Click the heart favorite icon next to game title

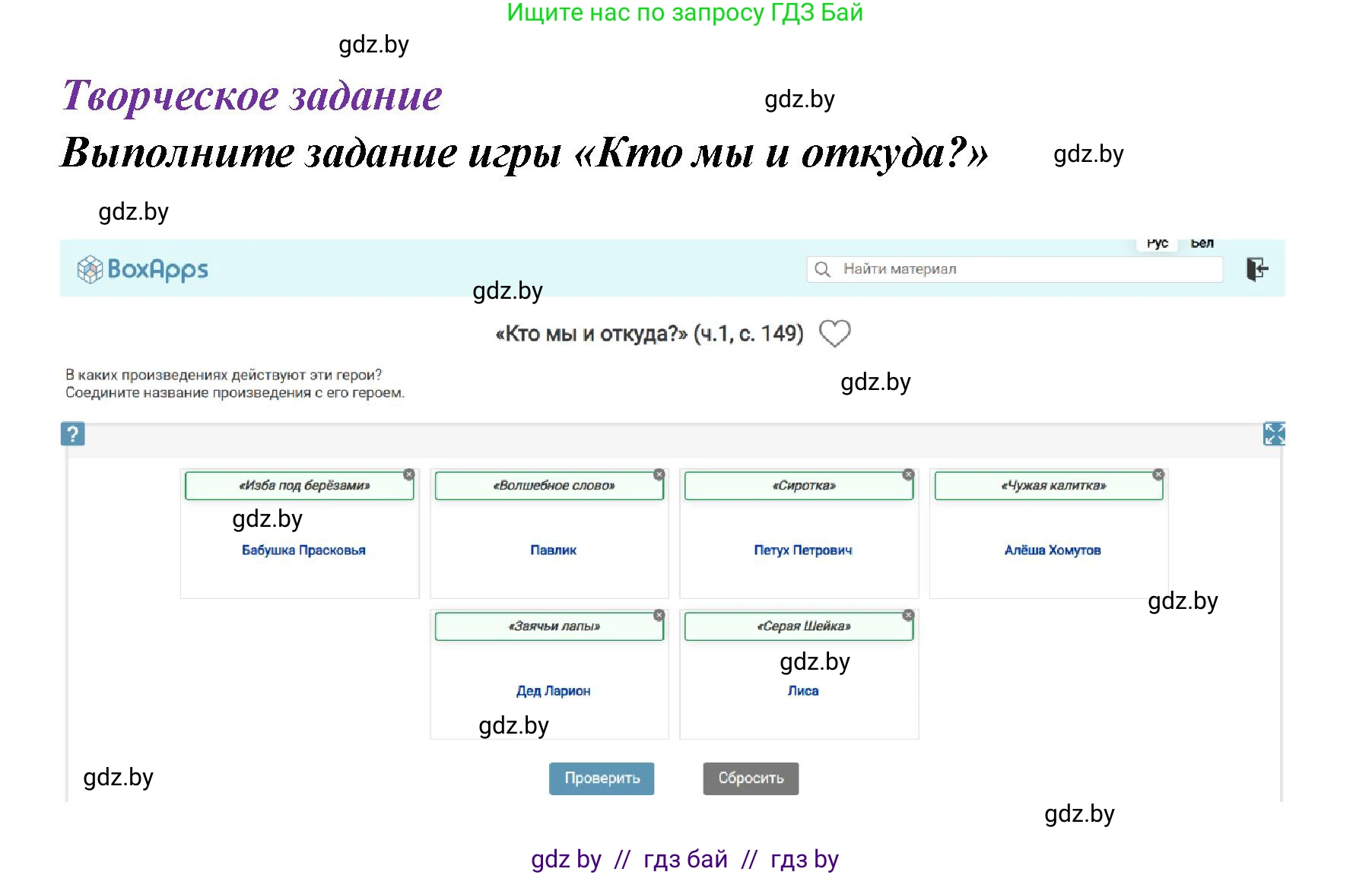[x=834, y=333]
